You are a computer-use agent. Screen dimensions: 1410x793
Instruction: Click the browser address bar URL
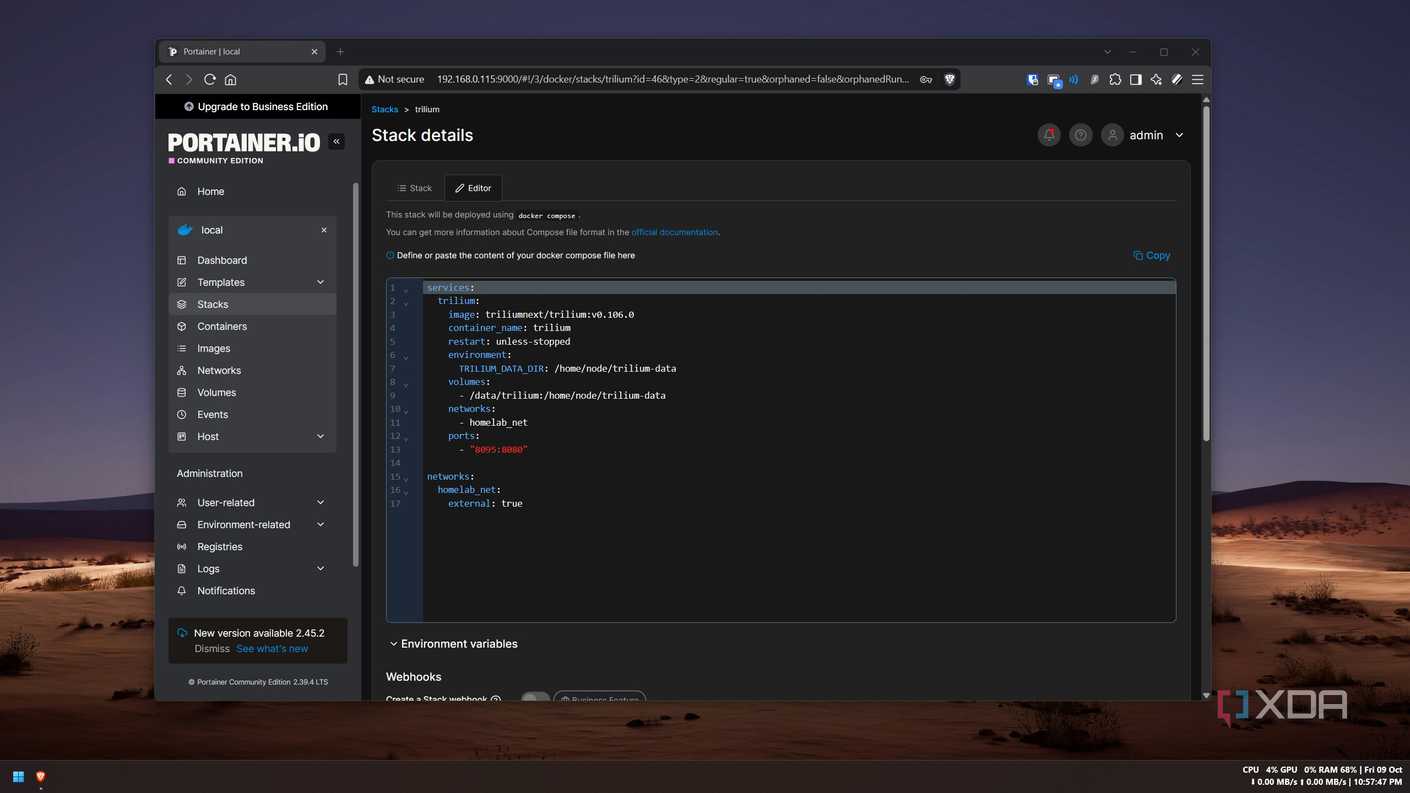tap(673, 79)
